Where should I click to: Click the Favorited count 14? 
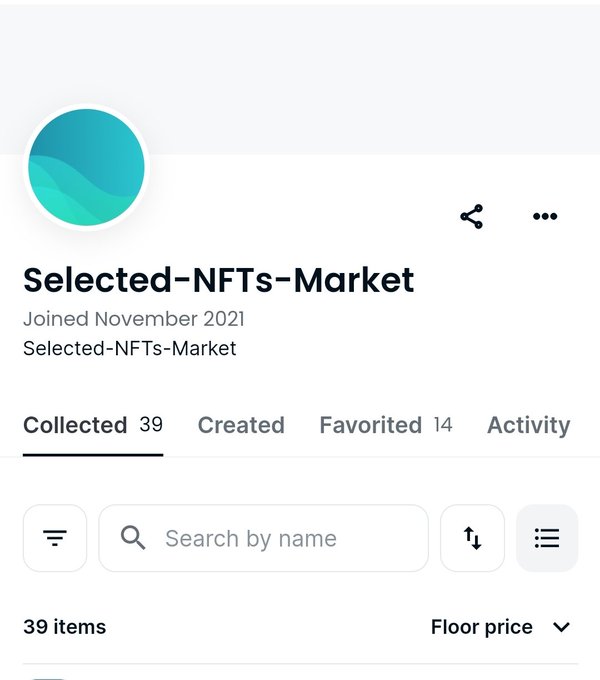point(443,425)
